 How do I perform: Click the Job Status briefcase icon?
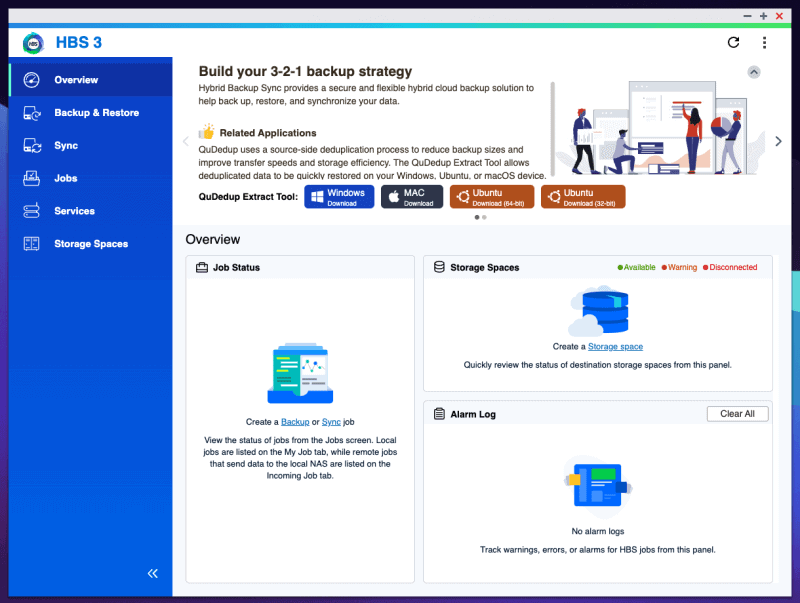pos(202,267)
